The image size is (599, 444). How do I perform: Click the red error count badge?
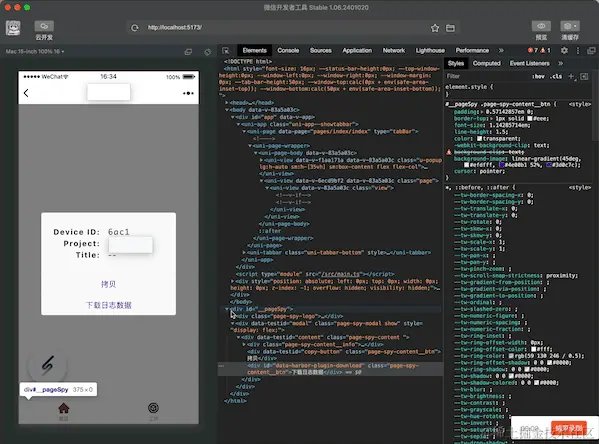tap(533, 50)
